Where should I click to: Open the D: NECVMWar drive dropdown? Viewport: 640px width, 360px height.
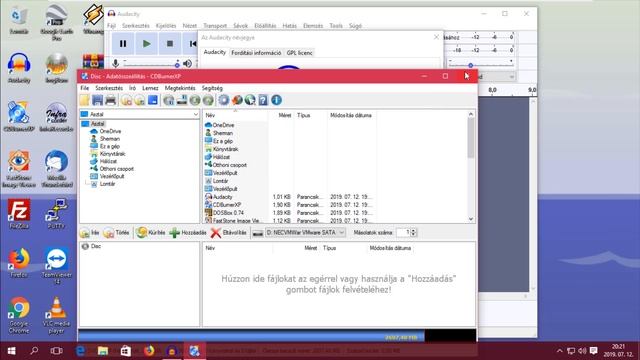pos(342,233)
